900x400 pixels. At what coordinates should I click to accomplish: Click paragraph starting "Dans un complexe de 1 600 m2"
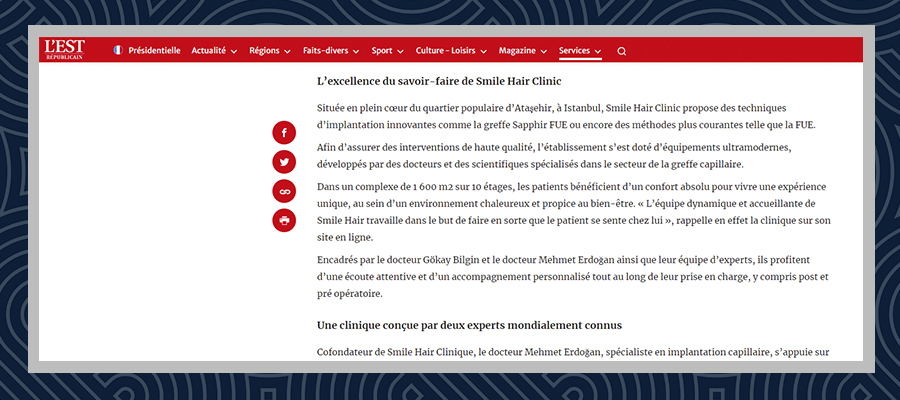tap(574, 212)
